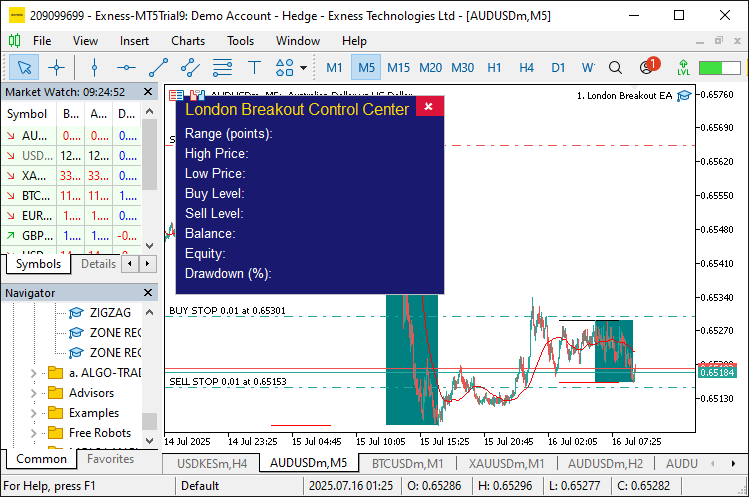
Task: Select BTC... symbol row in Market Watch
Action: (72, 196)
